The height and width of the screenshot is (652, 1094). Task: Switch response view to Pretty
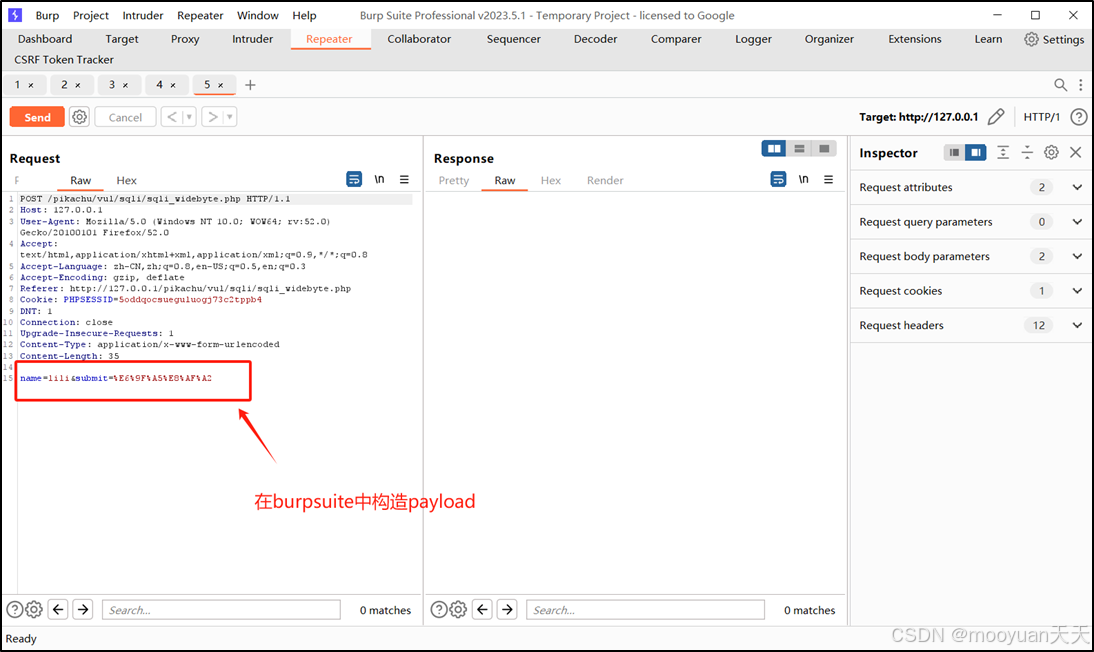(x=454, y=180)
